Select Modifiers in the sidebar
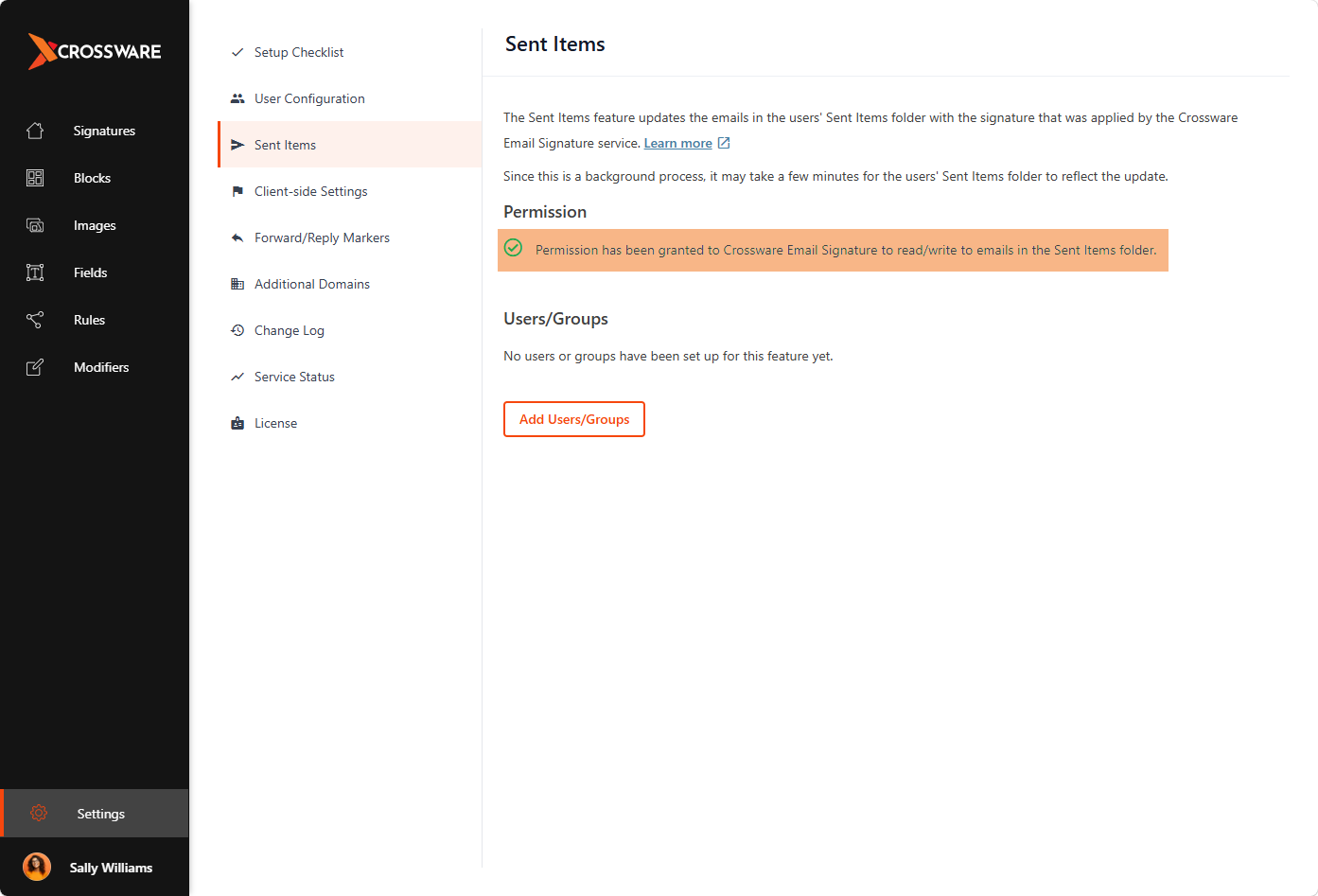Screen dimensions: 1318x896 (101, 367)
